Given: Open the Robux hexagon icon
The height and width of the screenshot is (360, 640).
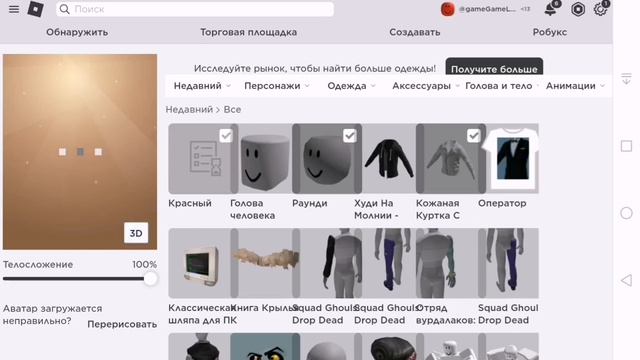Looking at the screenshot, I should [x=578, y=9].
